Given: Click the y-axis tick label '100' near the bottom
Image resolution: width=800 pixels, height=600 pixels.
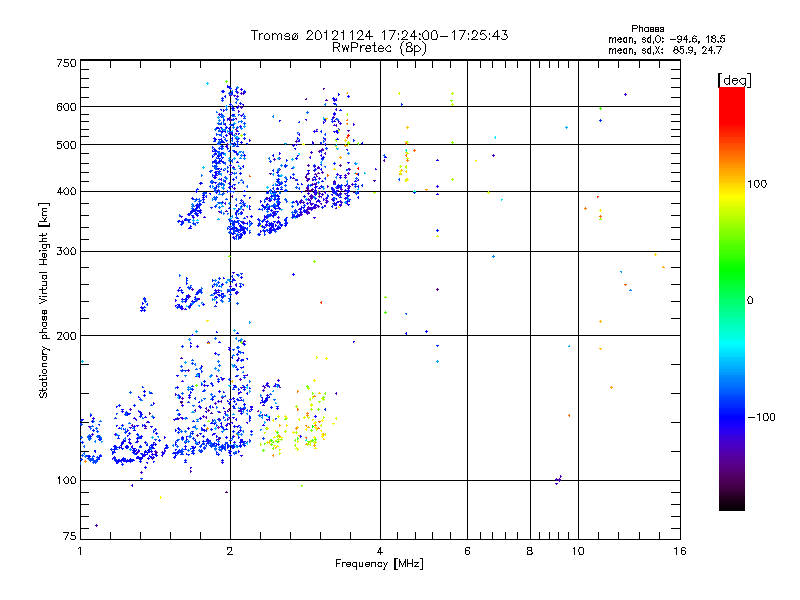Looking at the screenshot, I should tap(66, 481).
